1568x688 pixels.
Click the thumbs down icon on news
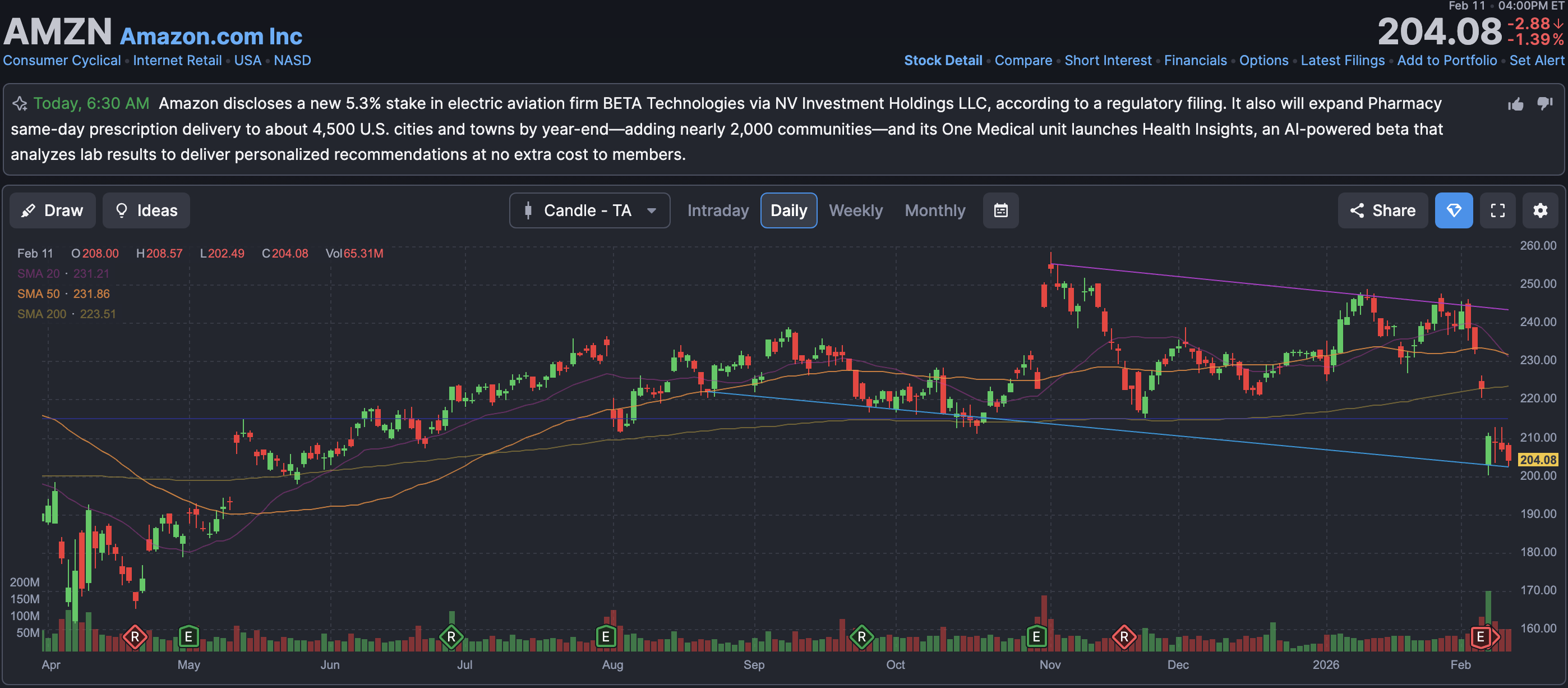click(x=1544, y=103)
